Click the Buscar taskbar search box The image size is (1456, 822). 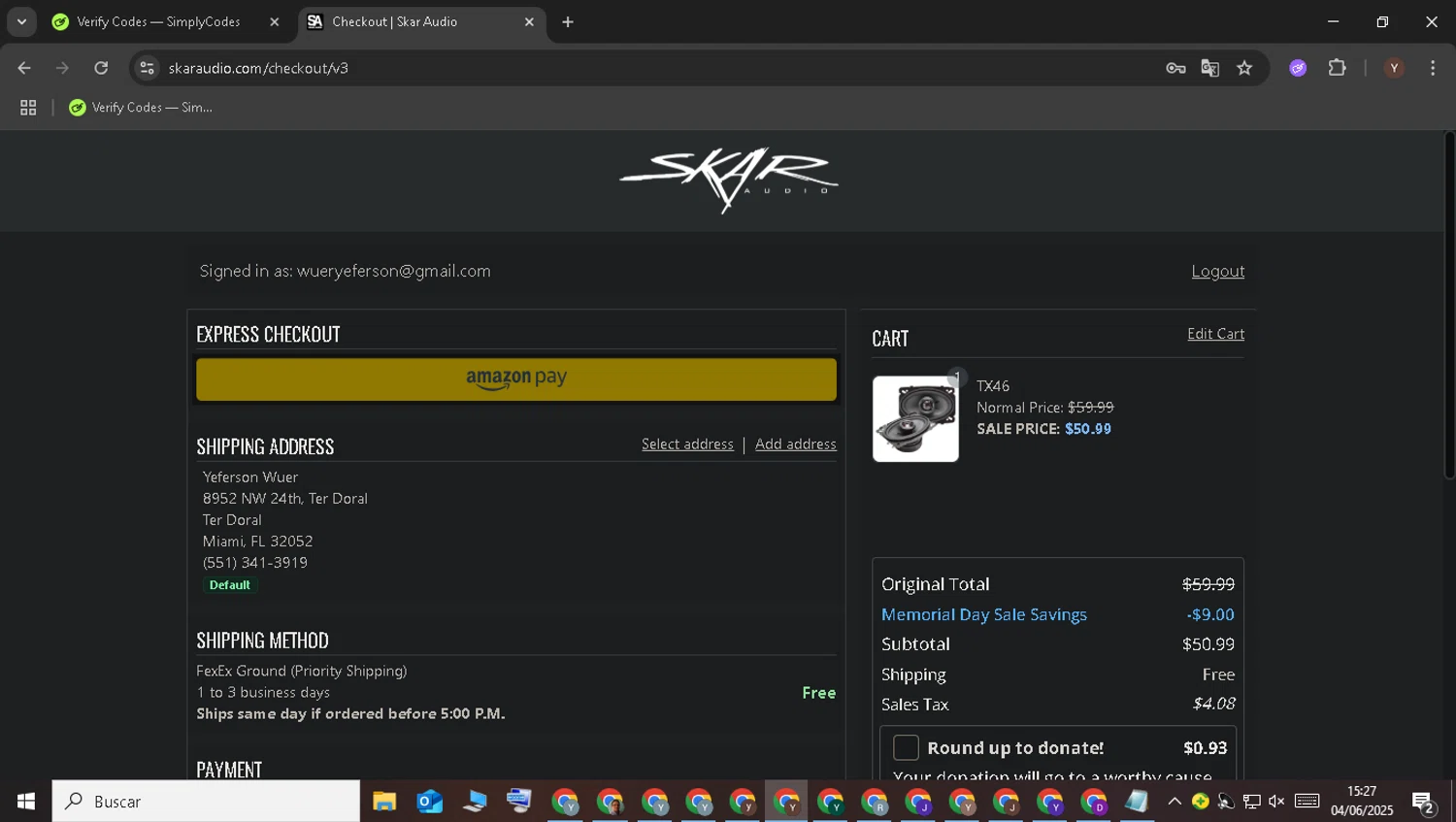(206, 802)
